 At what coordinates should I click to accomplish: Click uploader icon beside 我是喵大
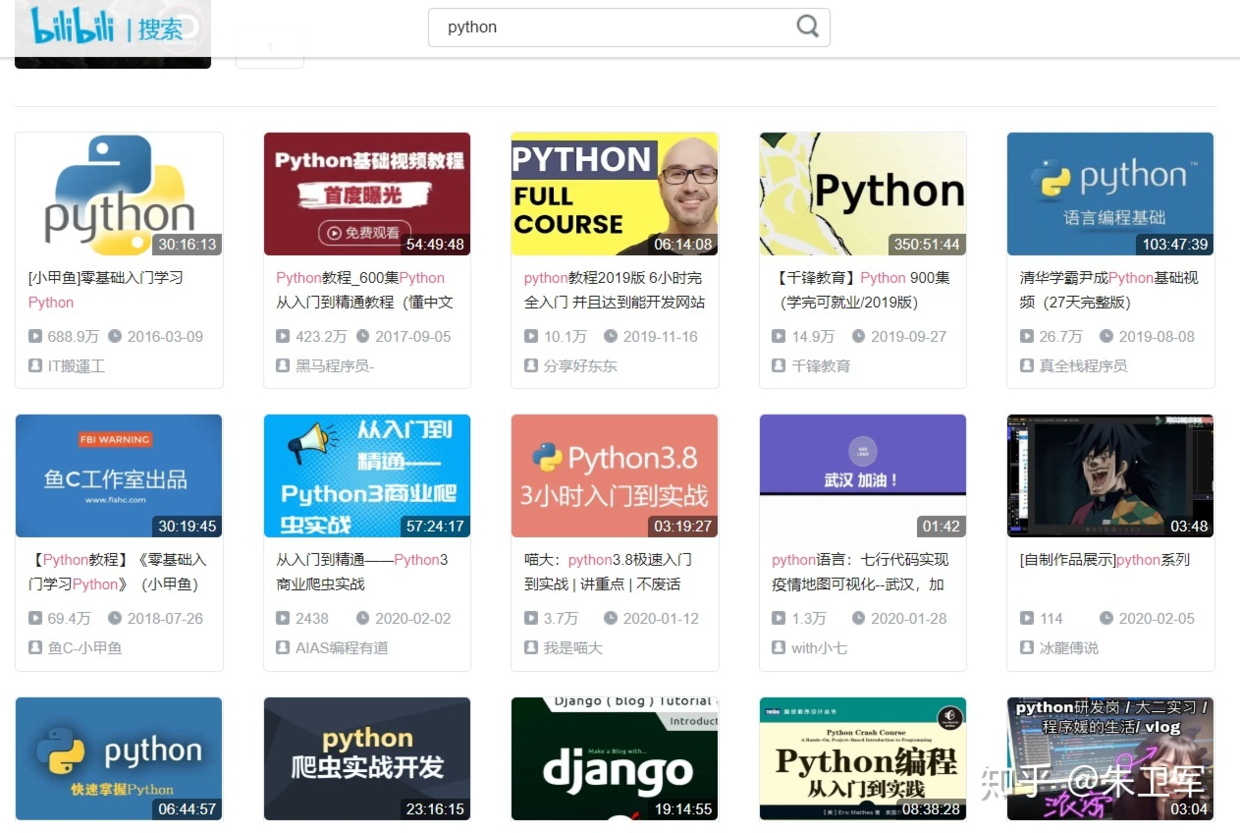pos(531,648)
